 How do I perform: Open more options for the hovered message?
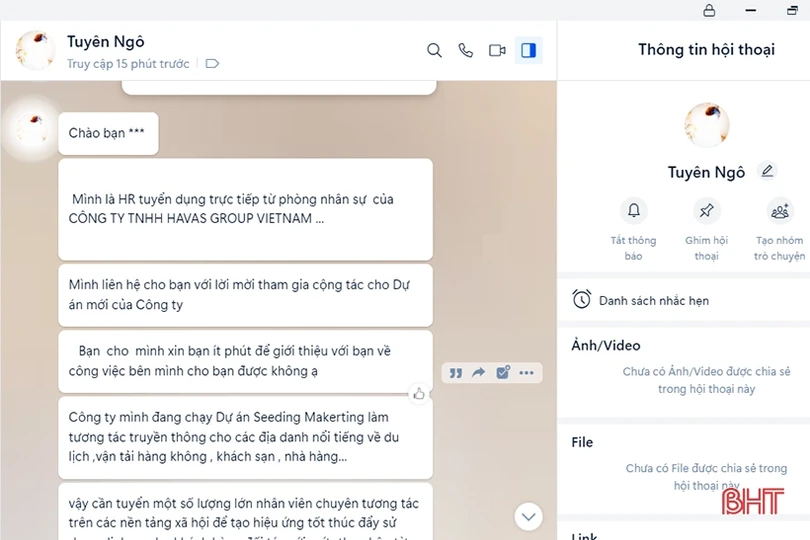527,373
